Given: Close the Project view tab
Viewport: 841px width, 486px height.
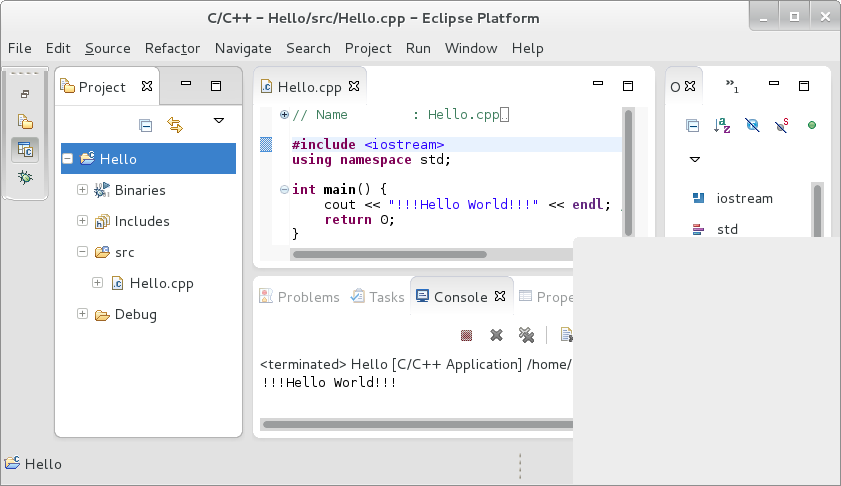Looking at the screenshot, I should pos(147,86).
